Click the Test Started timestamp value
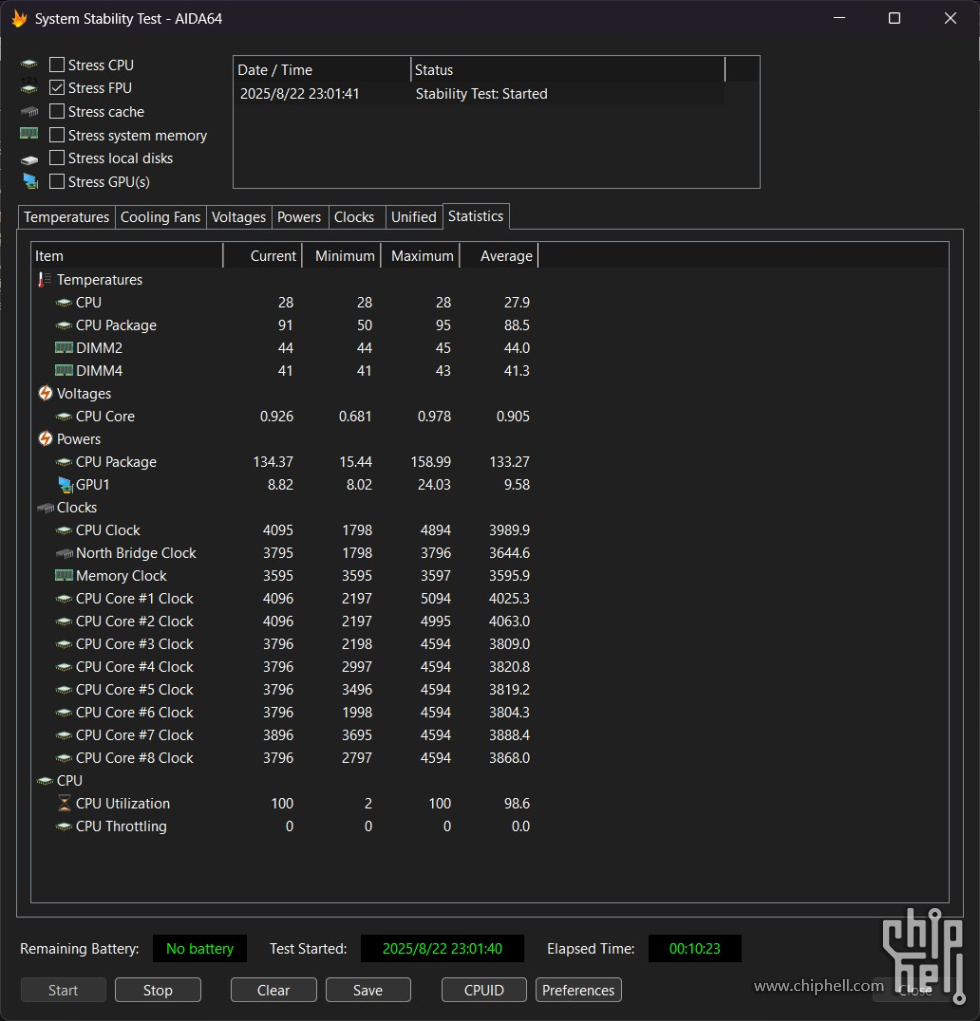This screenshot has width=980, height=1021. click(x=442, y=948)
